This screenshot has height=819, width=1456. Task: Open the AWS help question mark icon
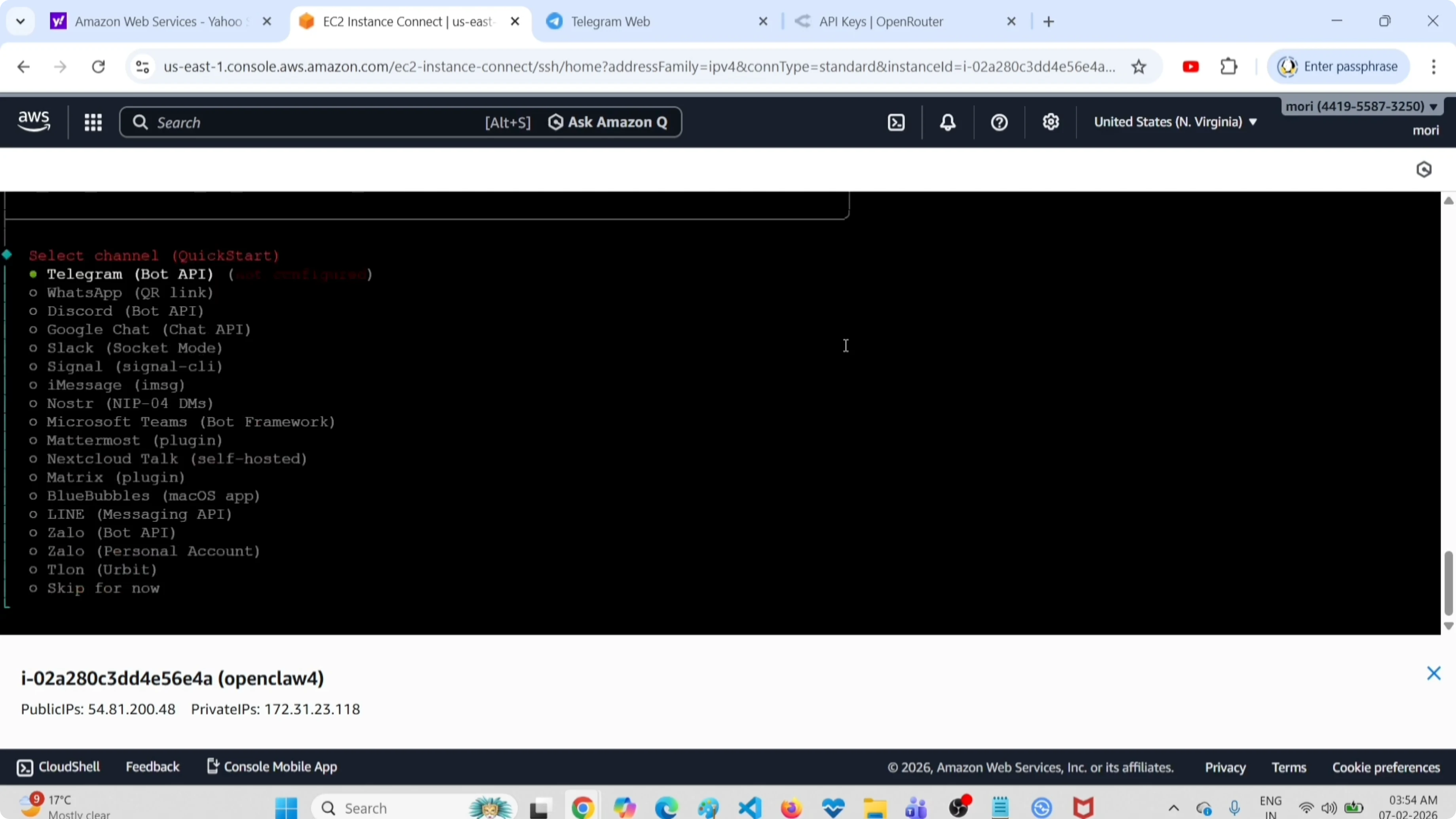[x=999, y=122]
